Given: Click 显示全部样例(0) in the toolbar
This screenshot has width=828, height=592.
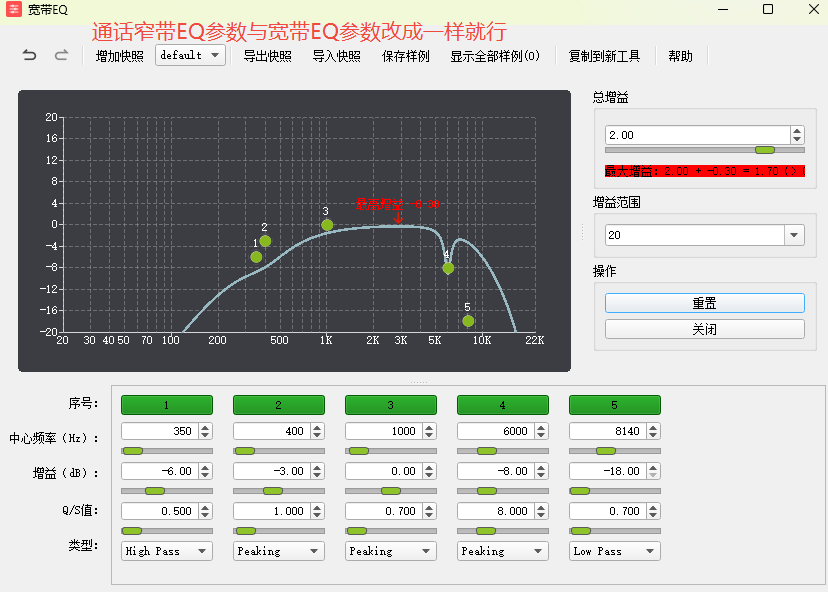Looking at the screenshot, I should [x=495, y=56].
